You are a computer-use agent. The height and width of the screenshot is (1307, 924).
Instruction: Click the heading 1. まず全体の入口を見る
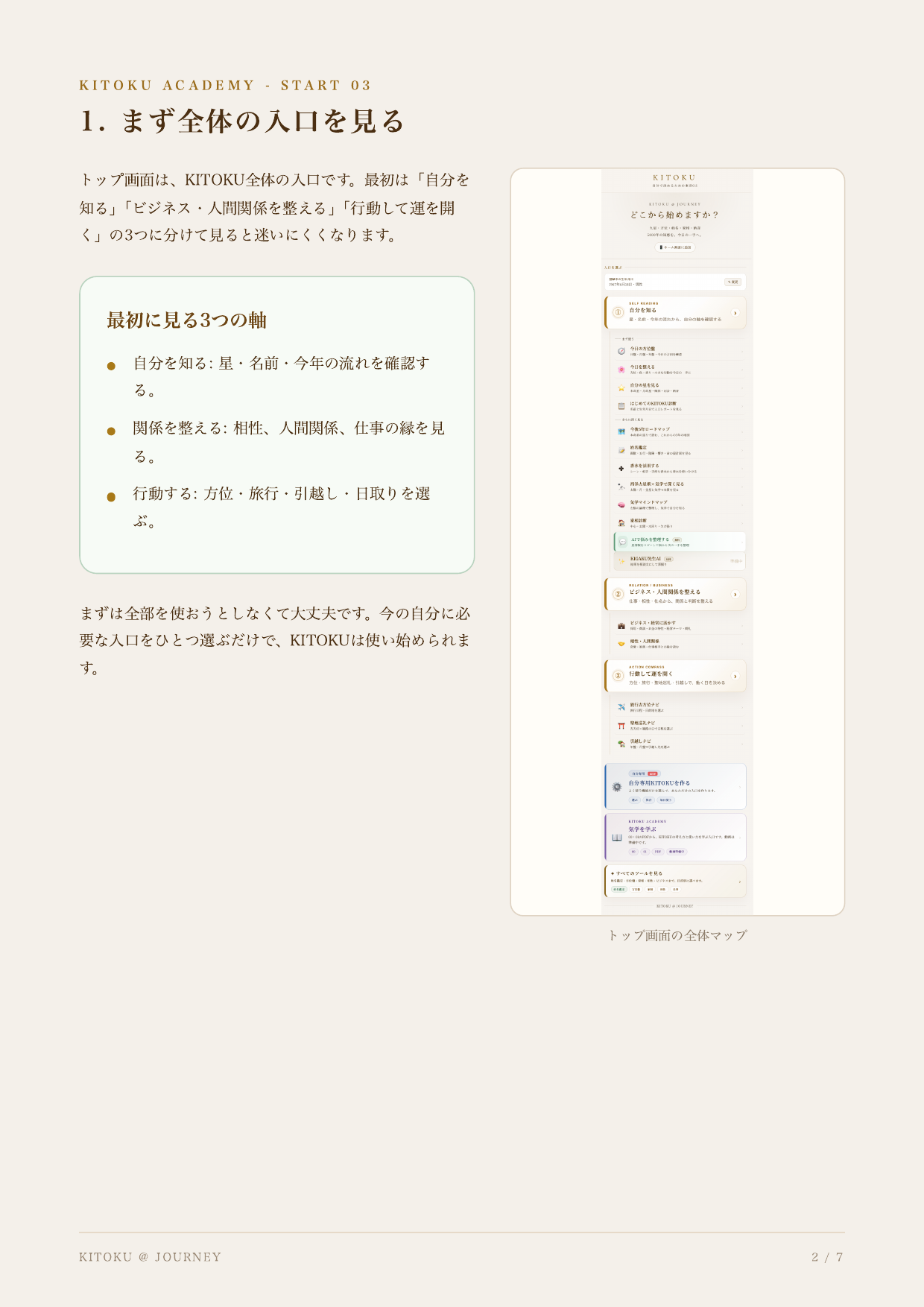coord(242,121)
